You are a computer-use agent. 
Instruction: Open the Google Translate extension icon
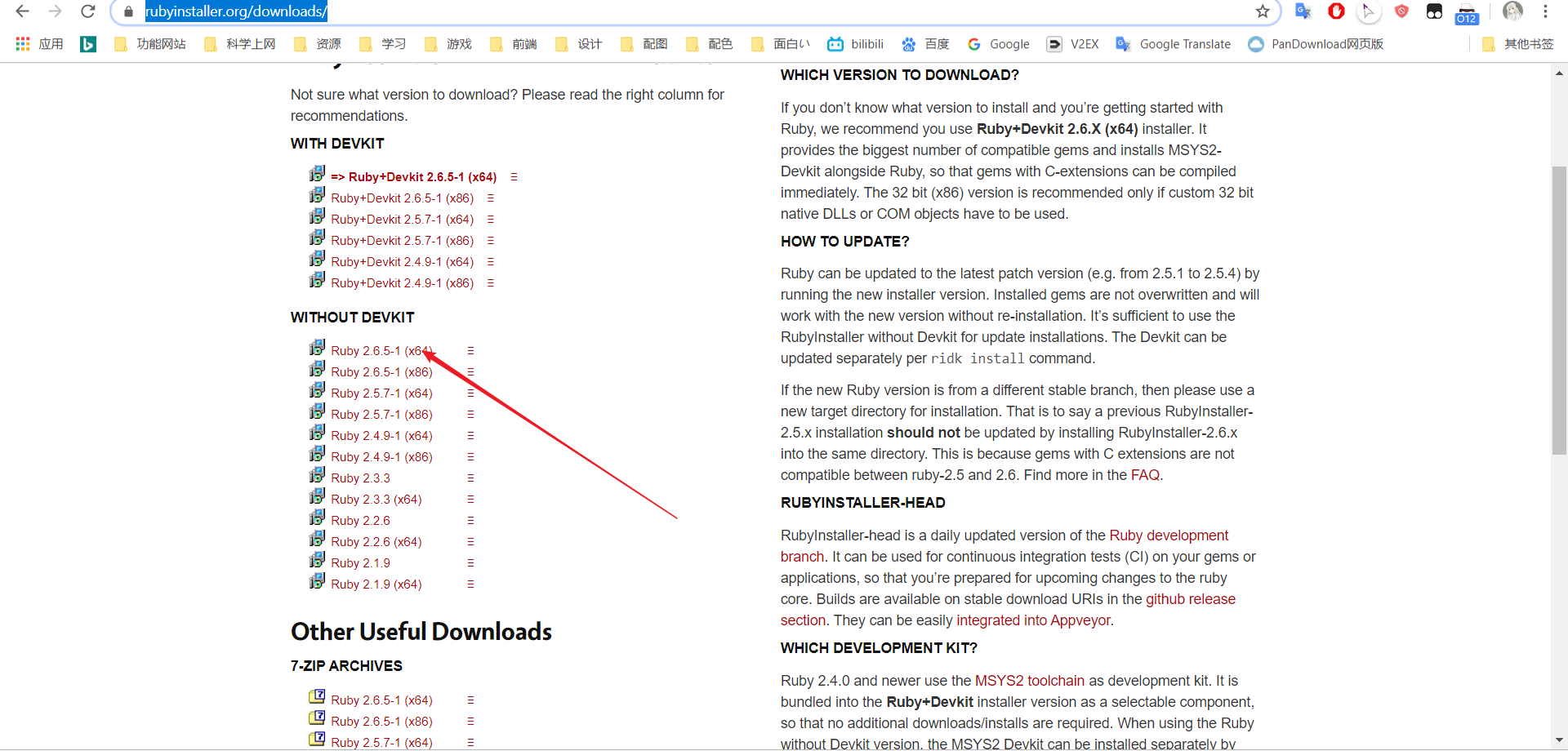(x=1303, y=11)
